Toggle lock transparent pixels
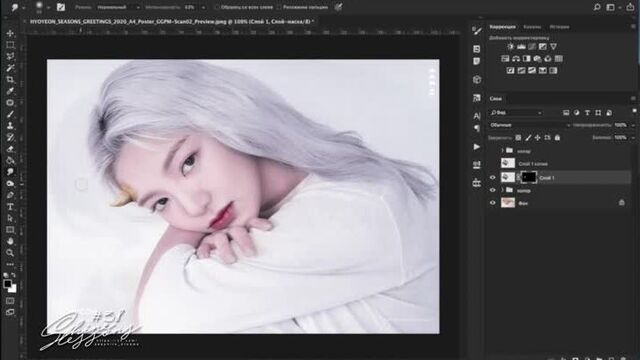This screenshot has width=640, height=360. click(x=518, y=138)
